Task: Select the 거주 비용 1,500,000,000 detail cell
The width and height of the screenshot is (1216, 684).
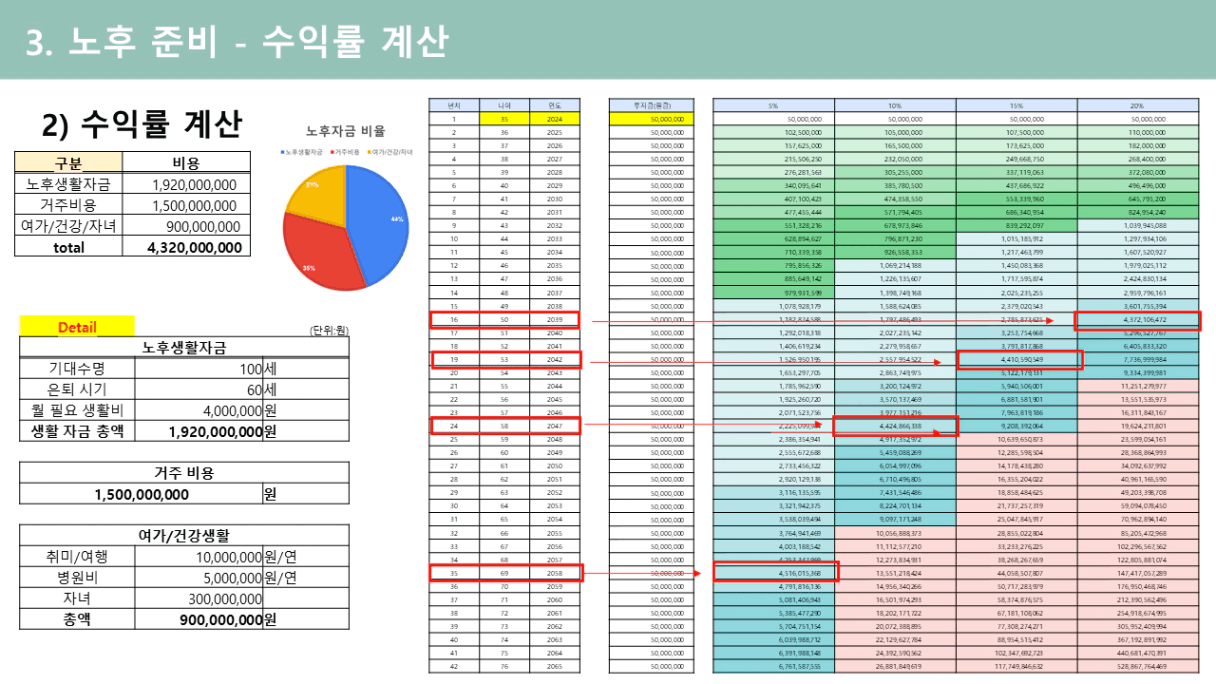Action: (141, 494)
